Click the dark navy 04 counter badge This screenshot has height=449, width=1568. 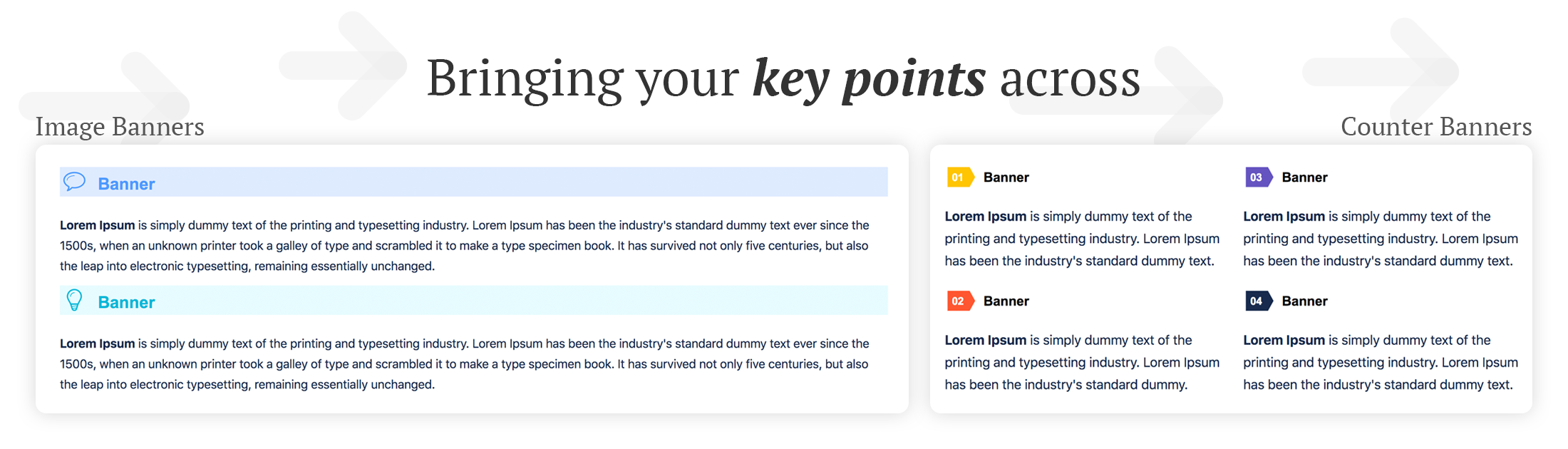1258,301
